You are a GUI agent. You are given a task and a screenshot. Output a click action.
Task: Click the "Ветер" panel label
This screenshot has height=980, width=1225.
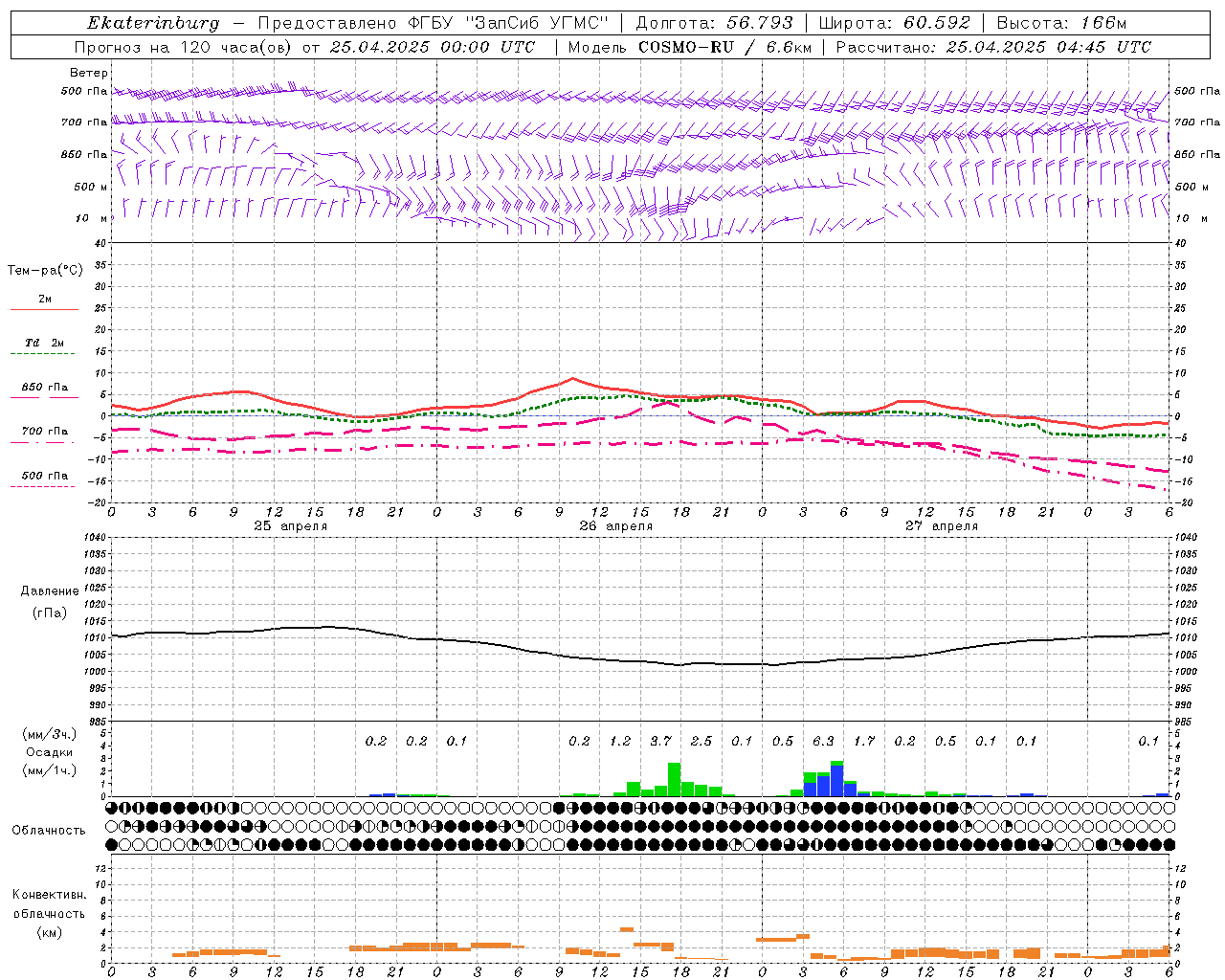pos(89,73)
